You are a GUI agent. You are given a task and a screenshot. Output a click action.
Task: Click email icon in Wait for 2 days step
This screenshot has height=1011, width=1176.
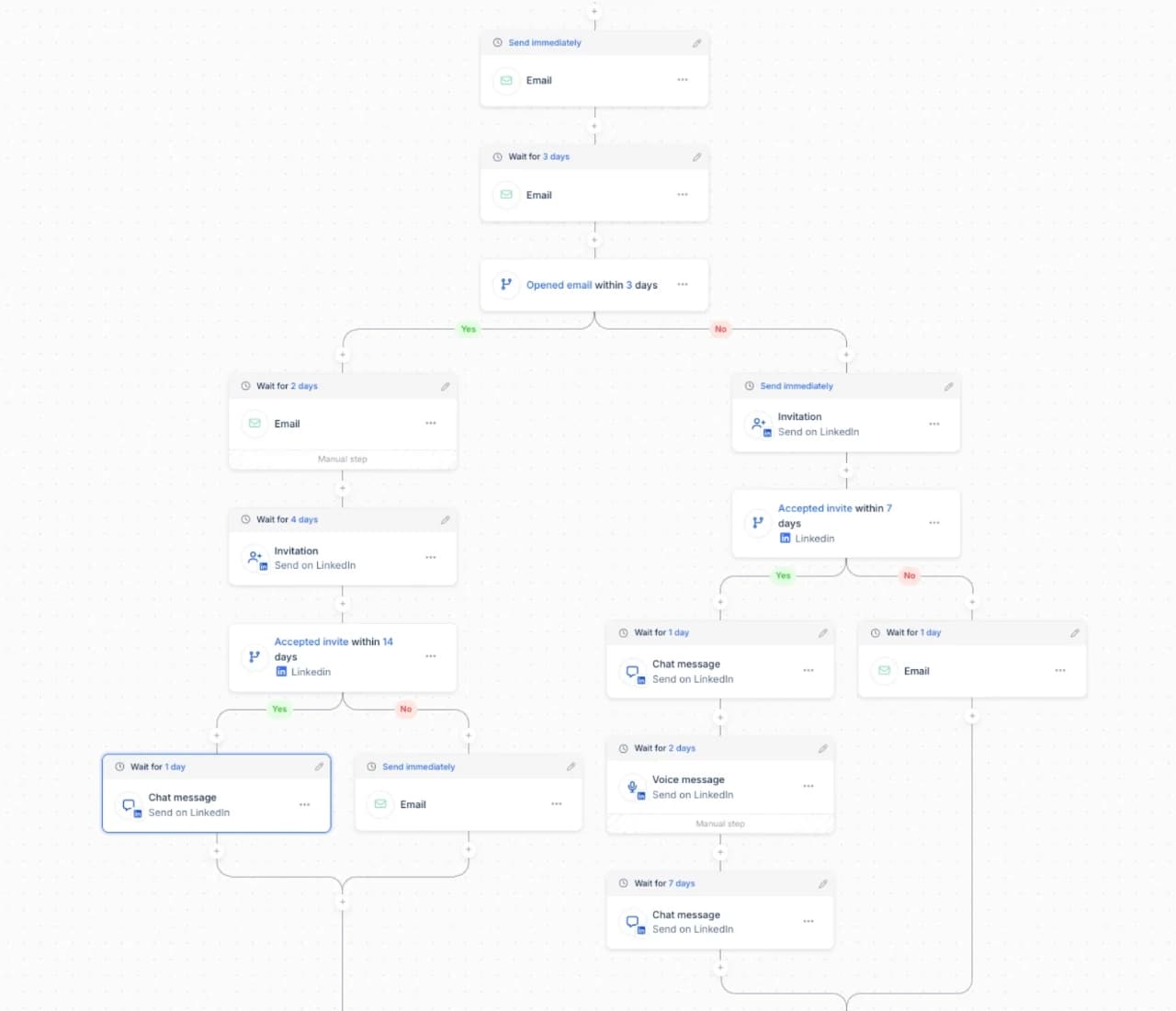tap(254, 424)
